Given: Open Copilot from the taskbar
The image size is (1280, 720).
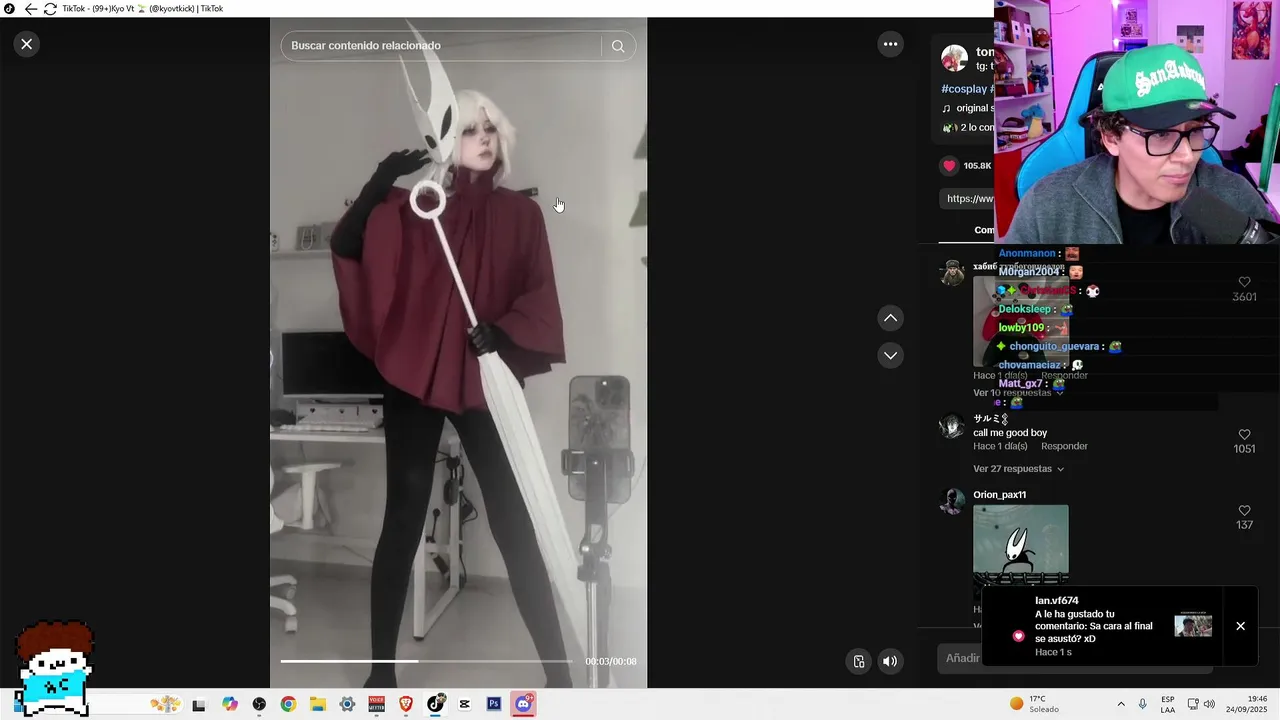Looking at the screenshot, I should coord(230,704).
